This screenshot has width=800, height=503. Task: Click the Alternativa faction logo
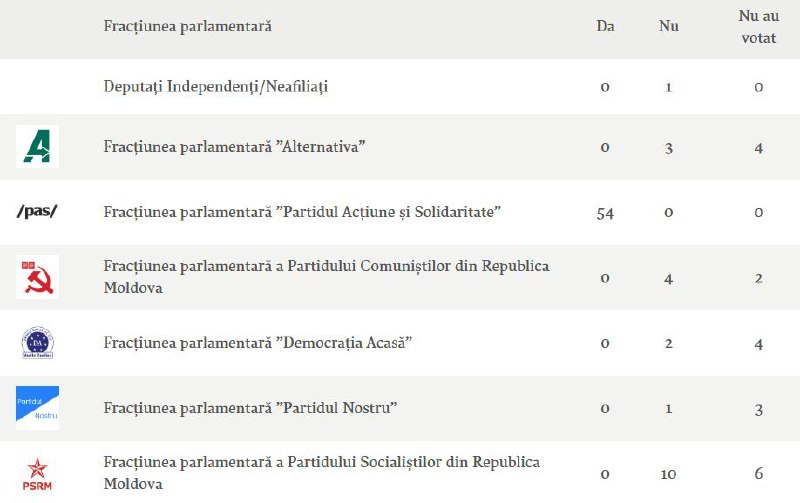coord(37,146)
